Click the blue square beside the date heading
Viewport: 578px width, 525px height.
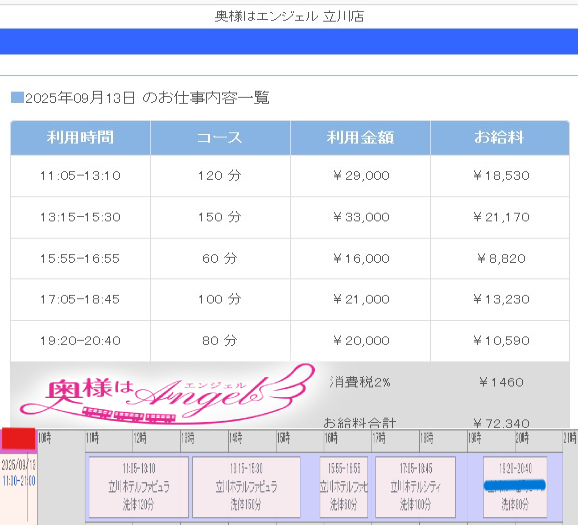17,98
